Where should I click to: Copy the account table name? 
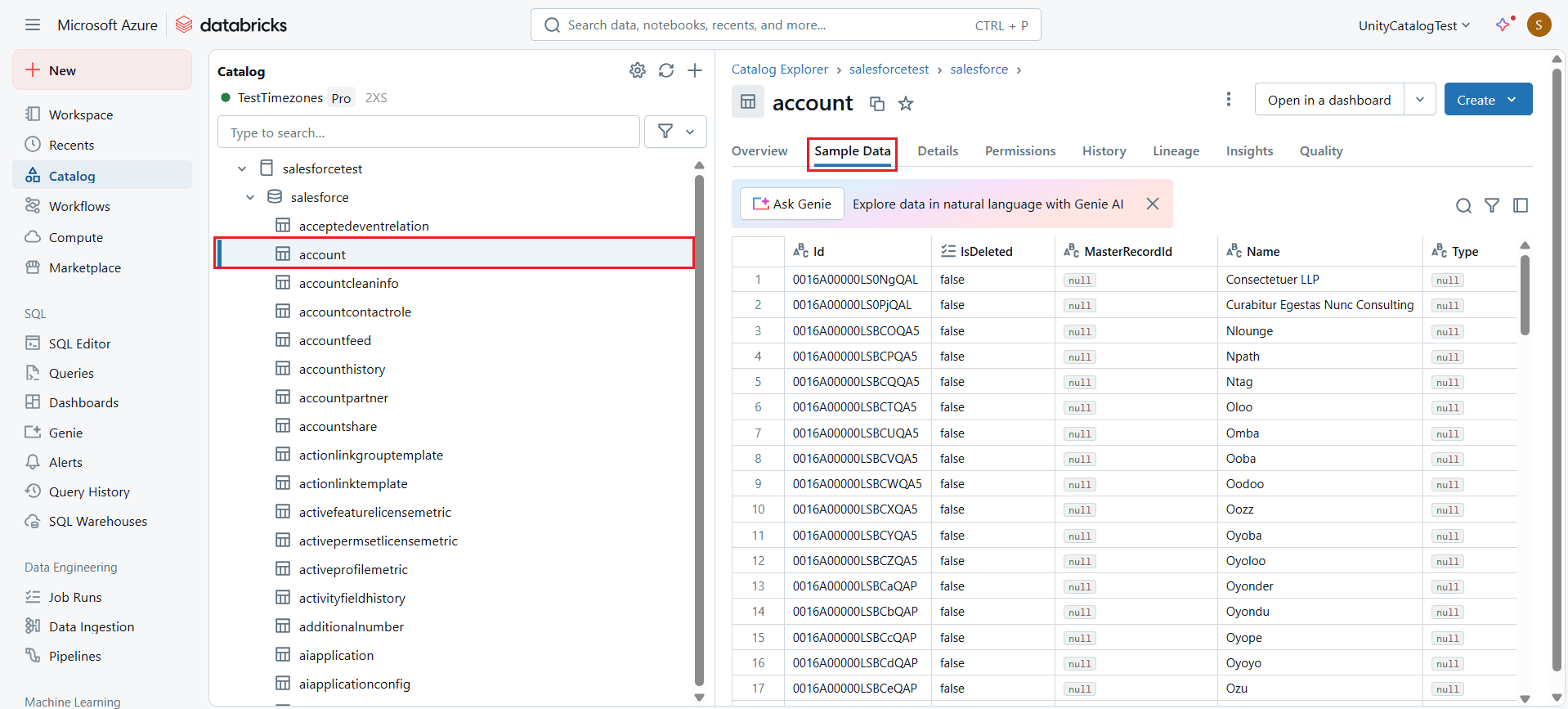877,104
